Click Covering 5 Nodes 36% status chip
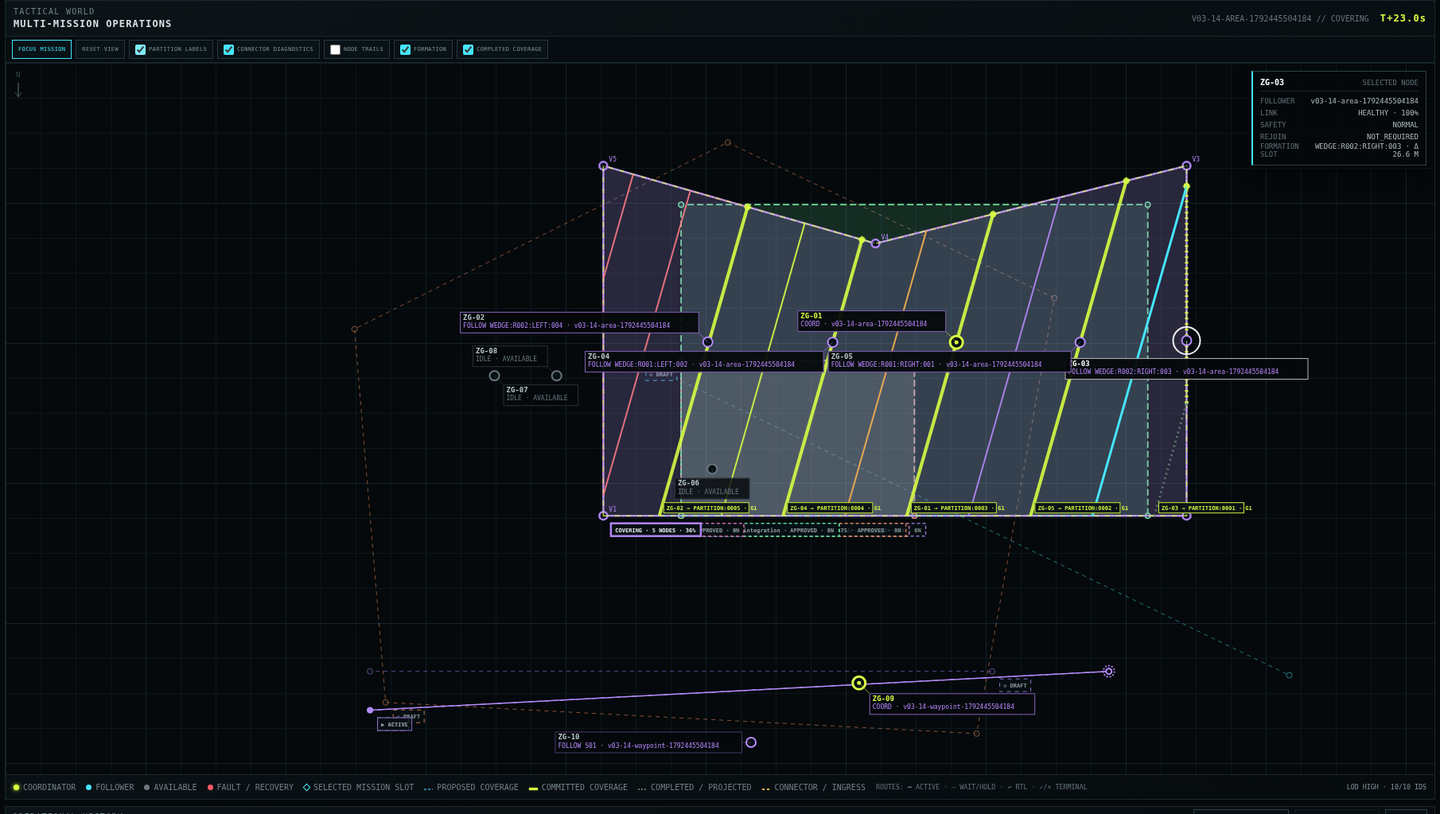1440x814 pixels. [655, 530]
